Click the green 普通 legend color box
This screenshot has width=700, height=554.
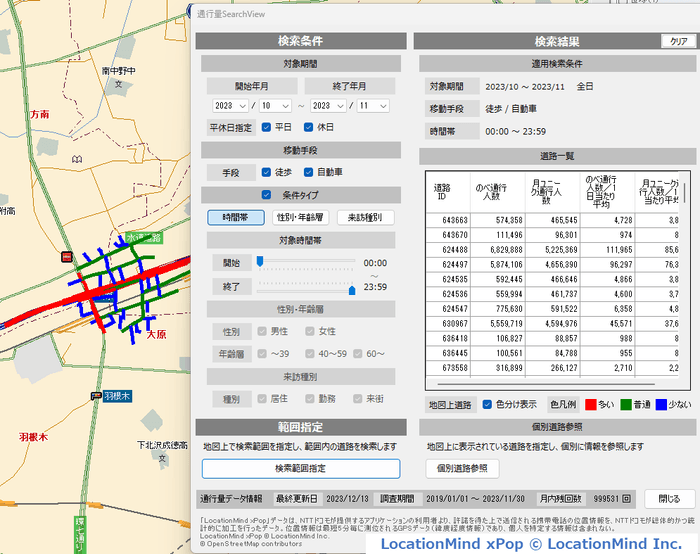[627, 404]
